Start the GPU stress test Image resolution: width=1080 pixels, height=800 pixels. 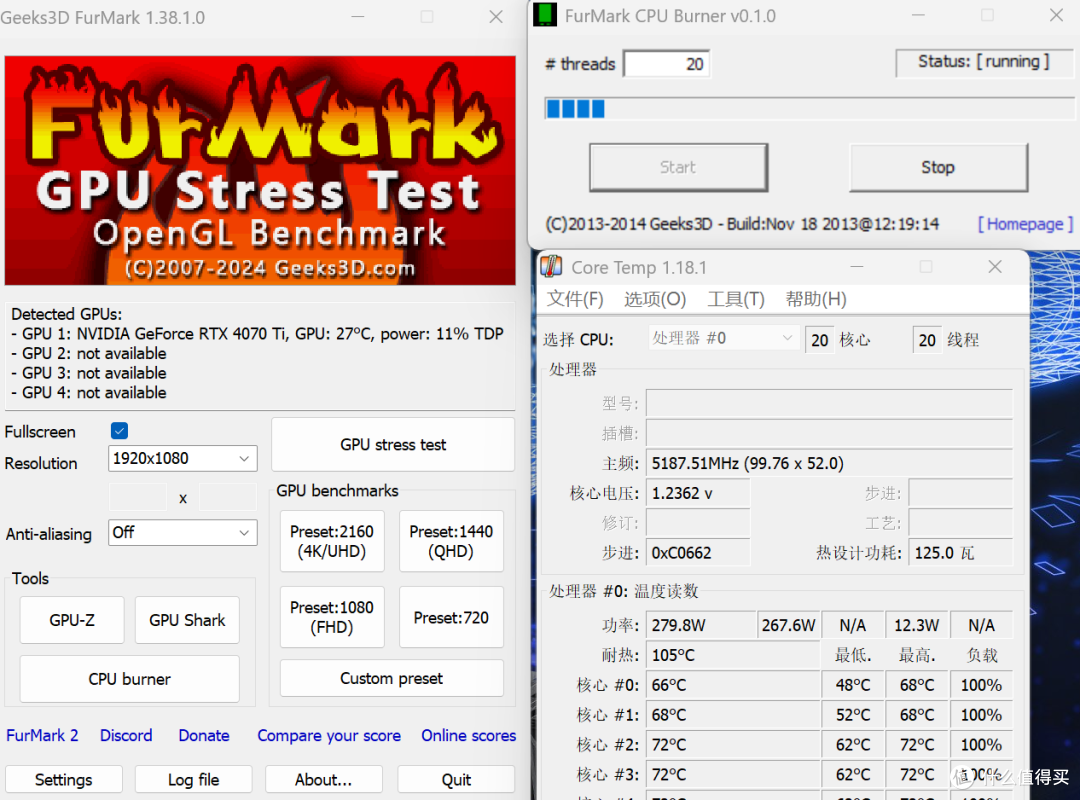(393, 444)
